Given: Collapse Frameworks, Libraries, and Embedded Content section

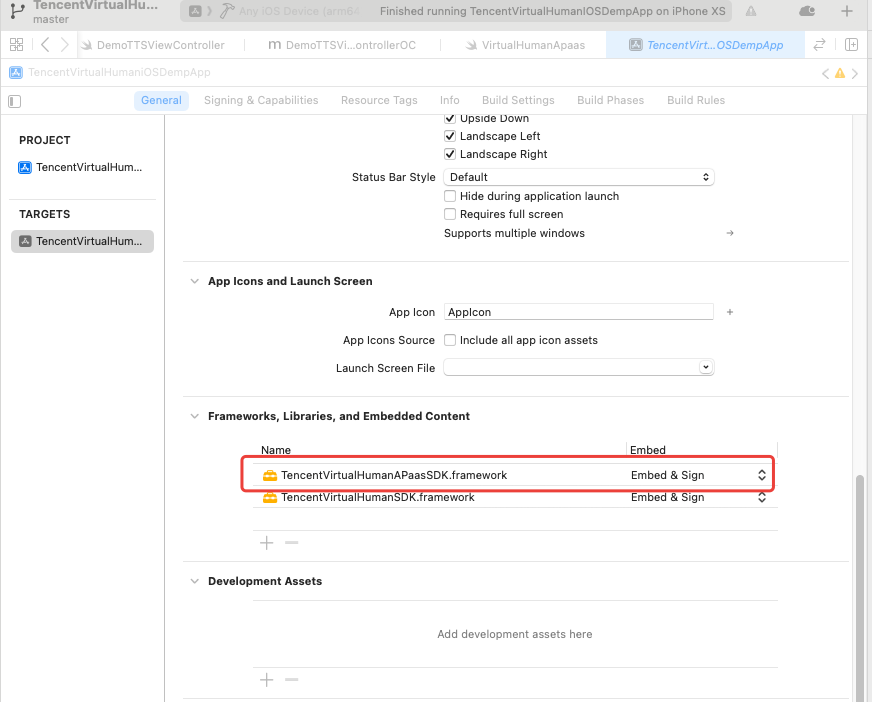Looking at the screenshot, I should click(195, 416).
